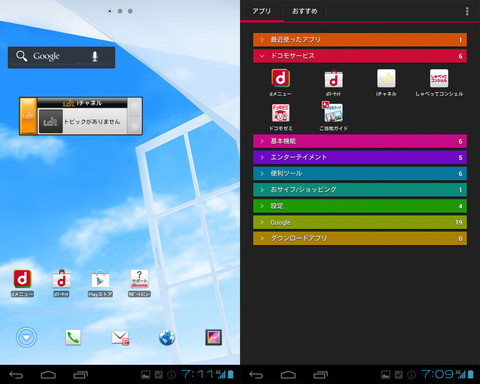The height and width of the screenshot is (384, 480).
Task: Tap battery icon beside 7:11 clock
Action: point(230,375)
